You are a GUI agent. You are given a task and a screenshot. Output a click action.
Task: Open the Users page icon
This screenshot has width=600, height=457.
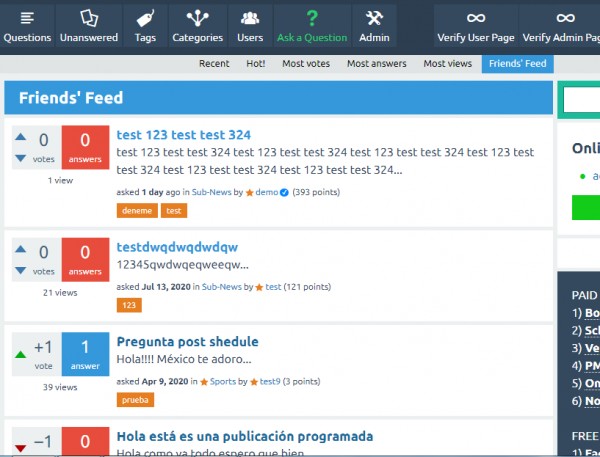[249, 18]
